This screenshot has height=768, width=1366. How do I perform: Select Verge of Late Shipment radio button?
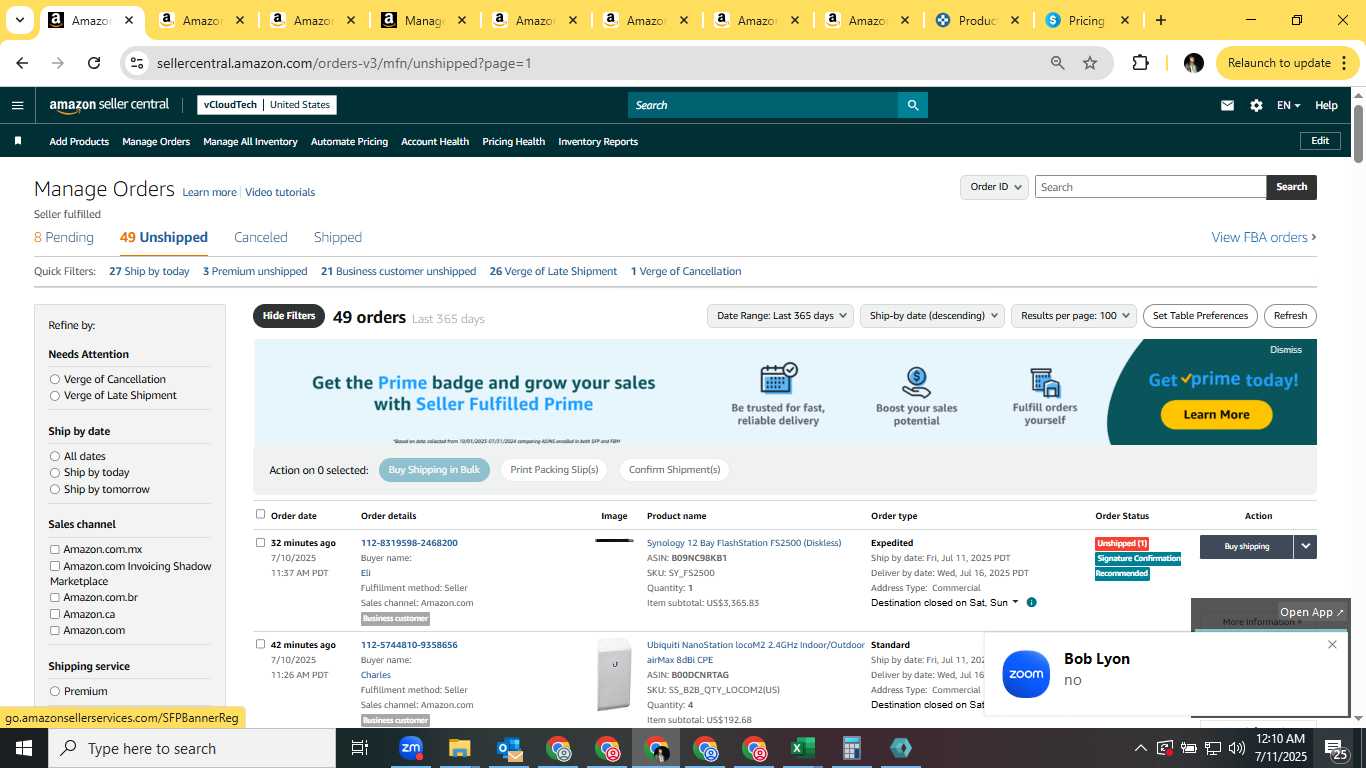tap(55, 396)
